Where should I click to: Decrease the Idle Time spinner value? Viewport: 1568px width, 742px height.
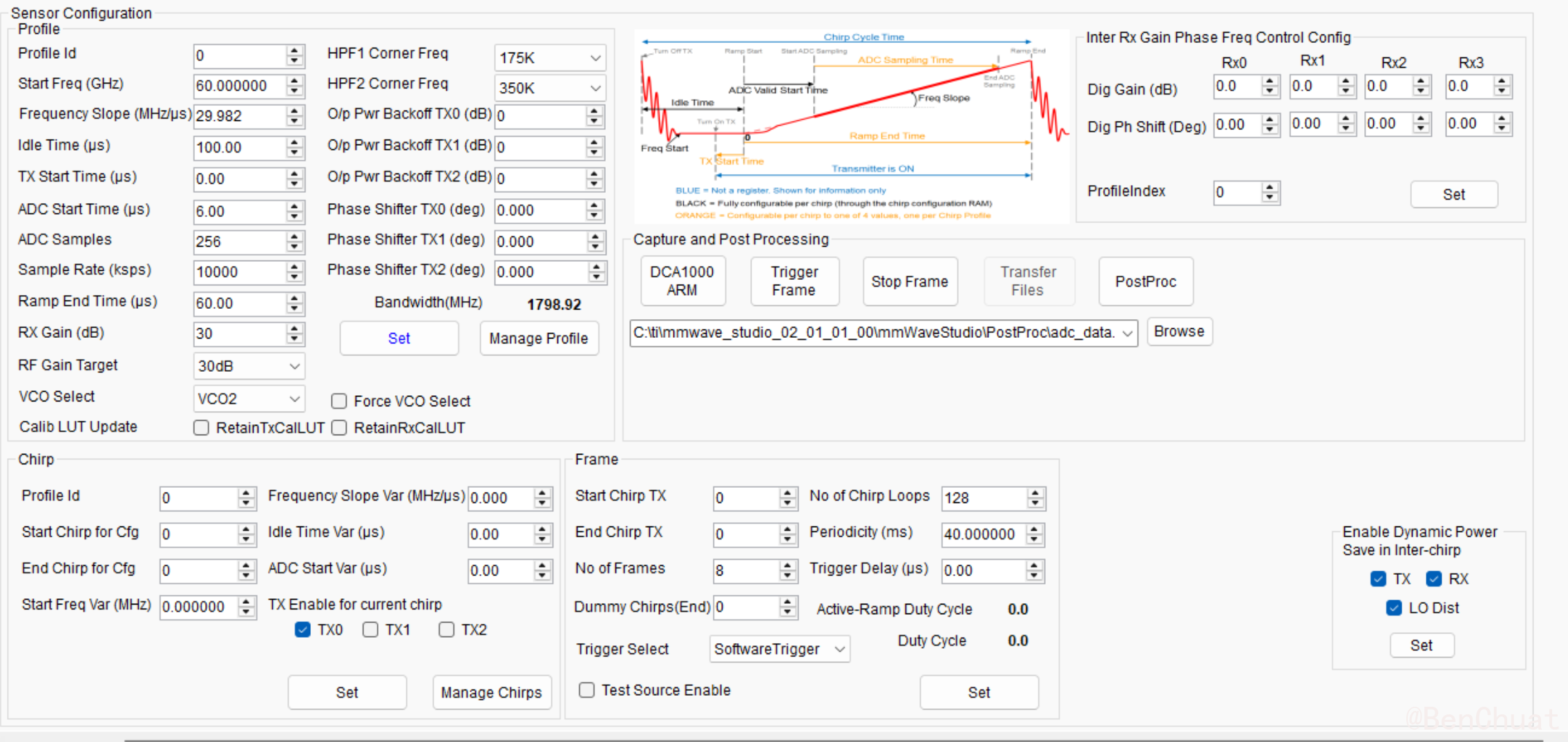point(295,153)
